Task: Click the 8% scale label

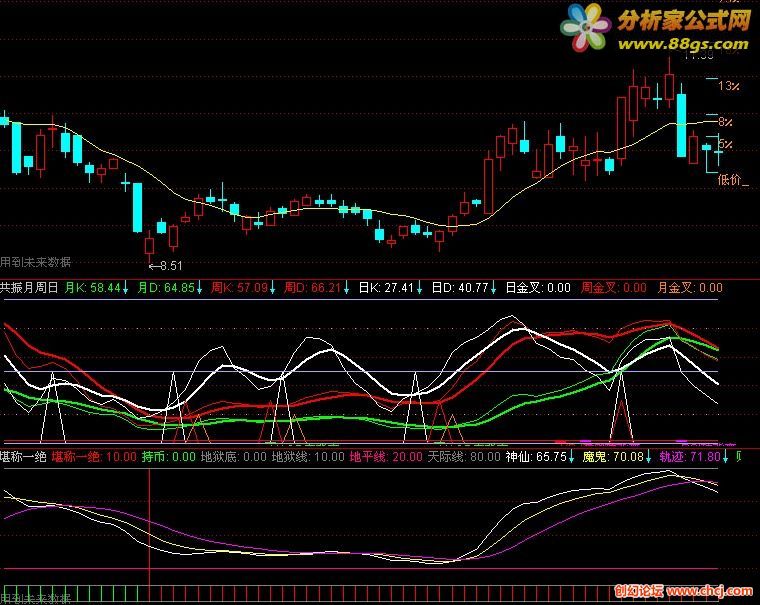Action: coord(725,122)
